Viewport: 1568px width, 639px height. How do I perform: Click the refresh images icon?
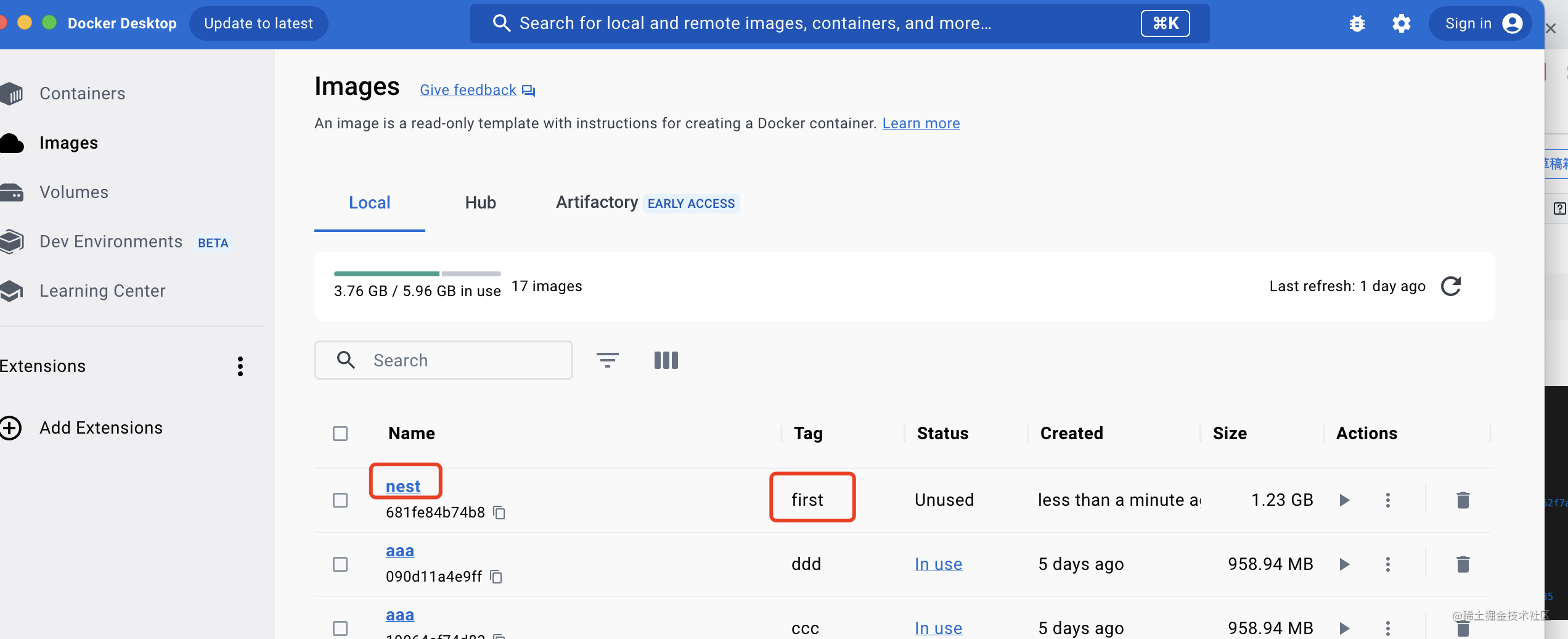pyautogui.click(x=1451, y=286)
